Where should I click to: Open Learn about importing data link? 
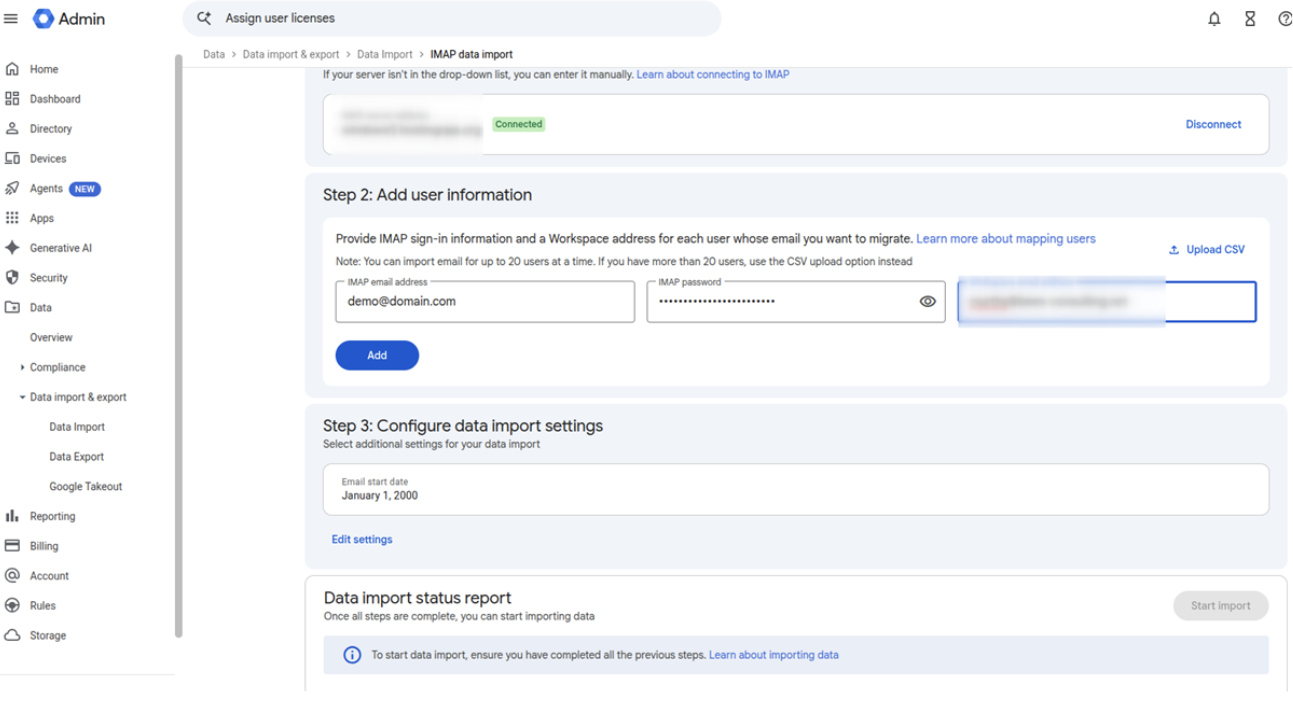click(x=774, y=655)
